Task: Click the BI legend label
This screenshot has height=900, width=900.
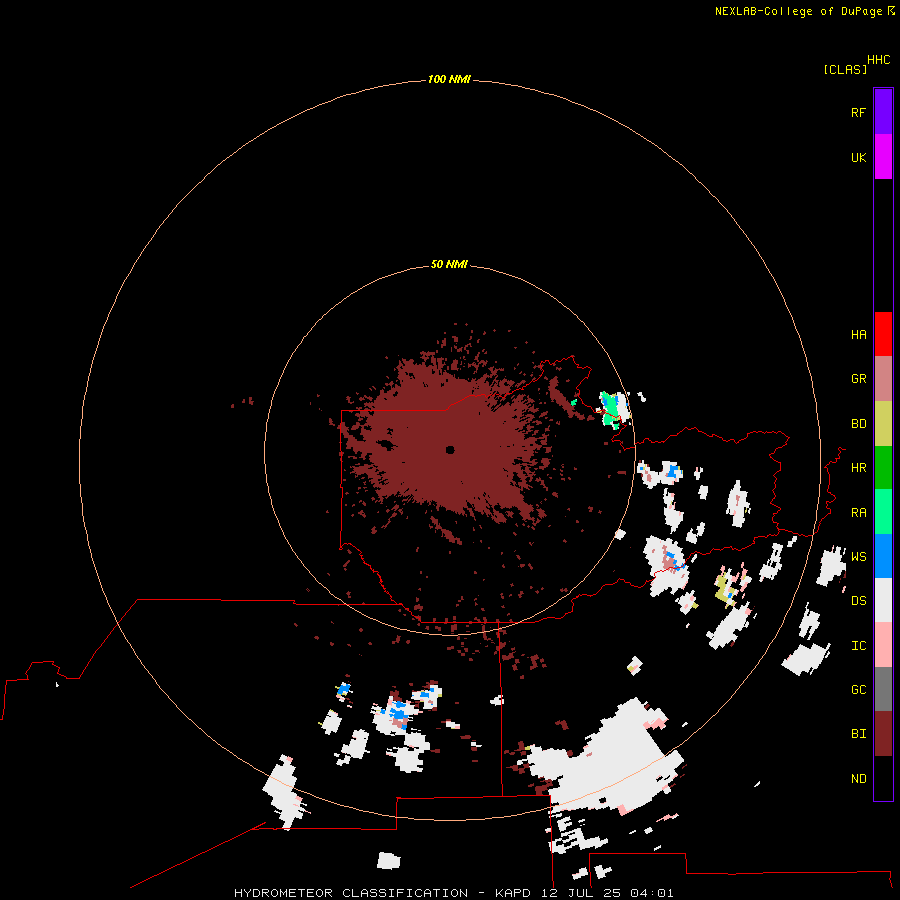Action: (x=858, y=734)
